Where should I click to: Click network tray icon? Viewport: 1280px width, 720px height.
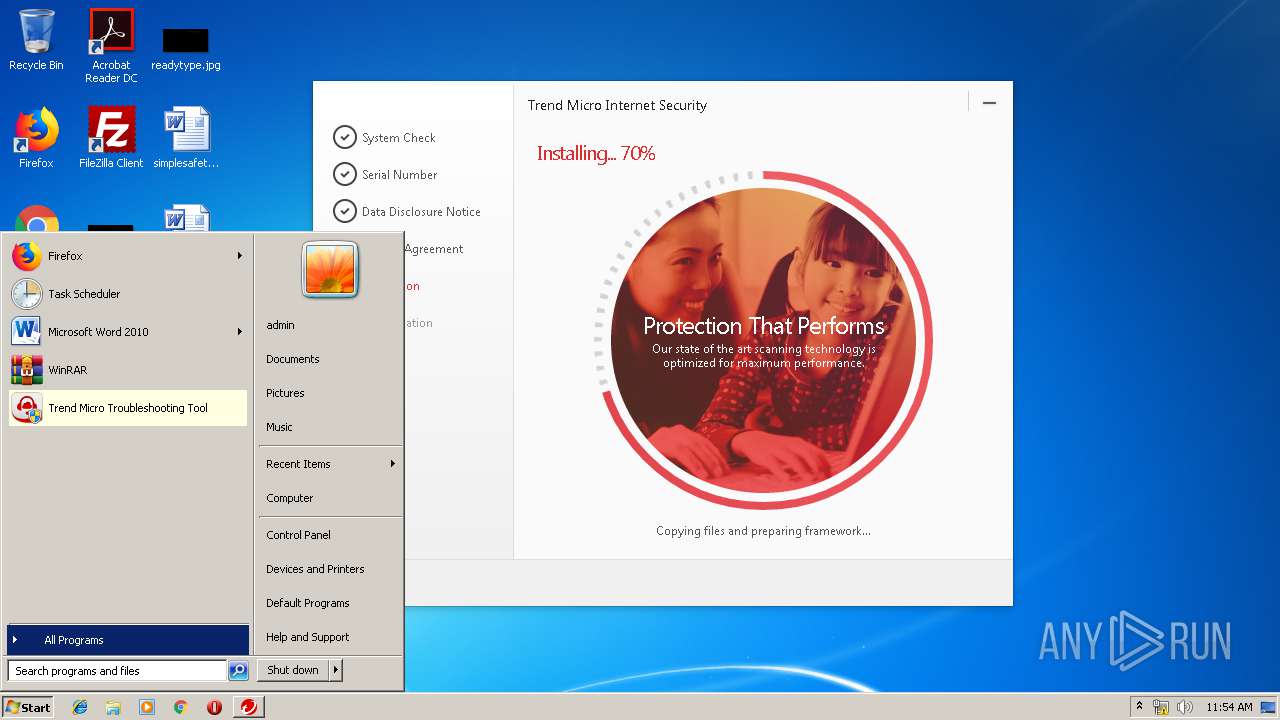click(1161, 707)
